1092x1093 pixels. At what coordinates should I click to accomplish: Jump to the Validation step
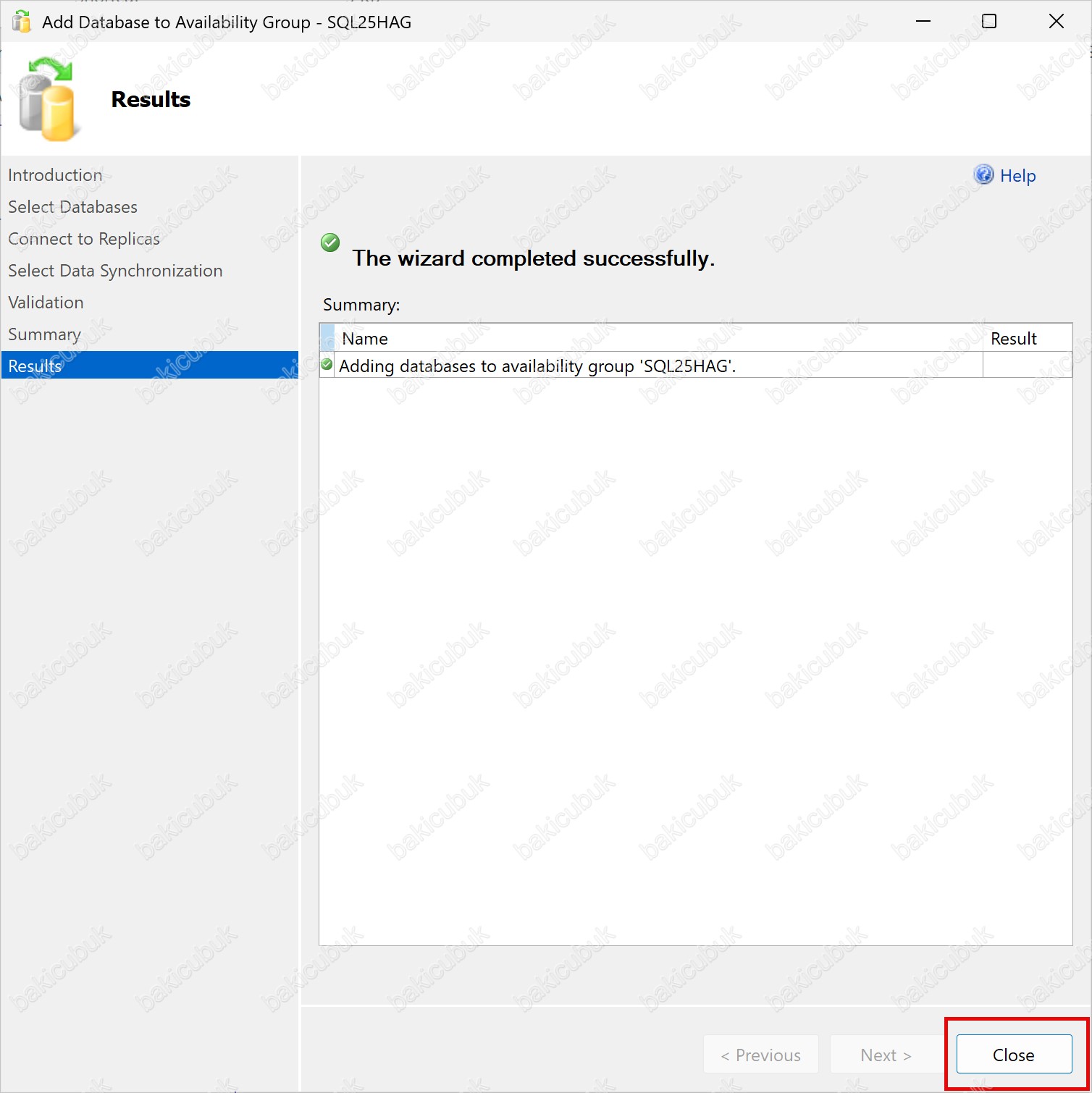click(x=46, y=303)
